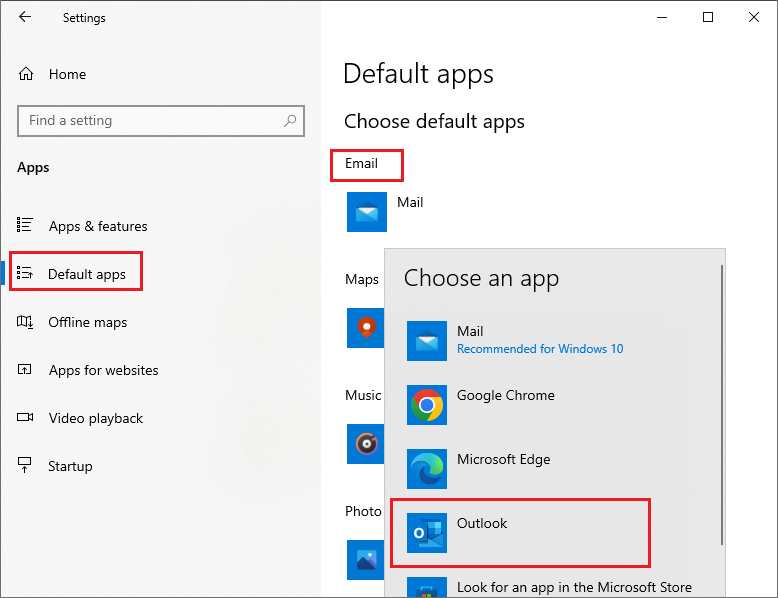Click the Choose an app heading
Viewport: 778px width, 598px height.
tap(481, 278)
